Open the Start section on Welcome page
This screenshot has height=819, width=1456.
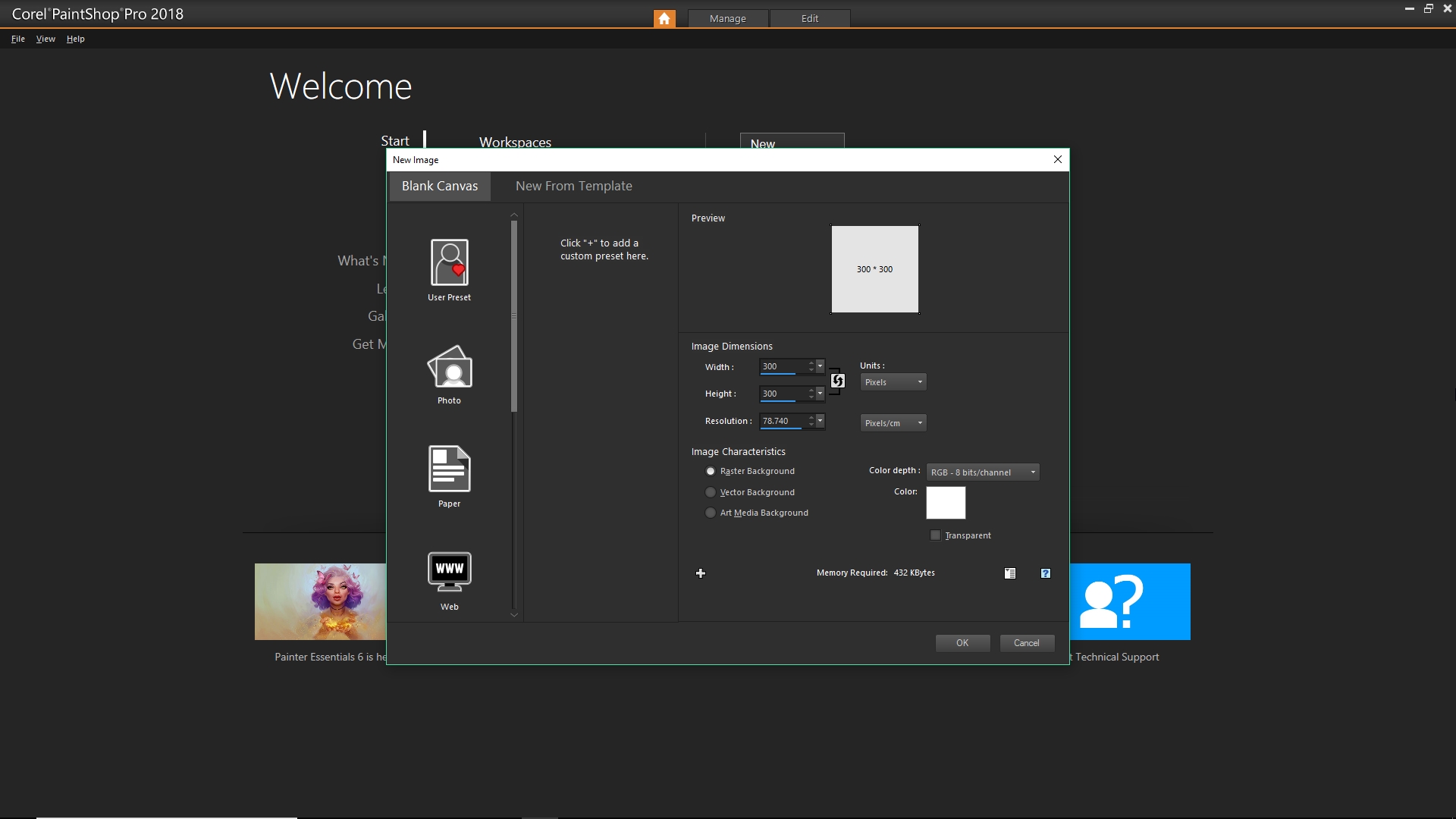[x=395, y=141]
